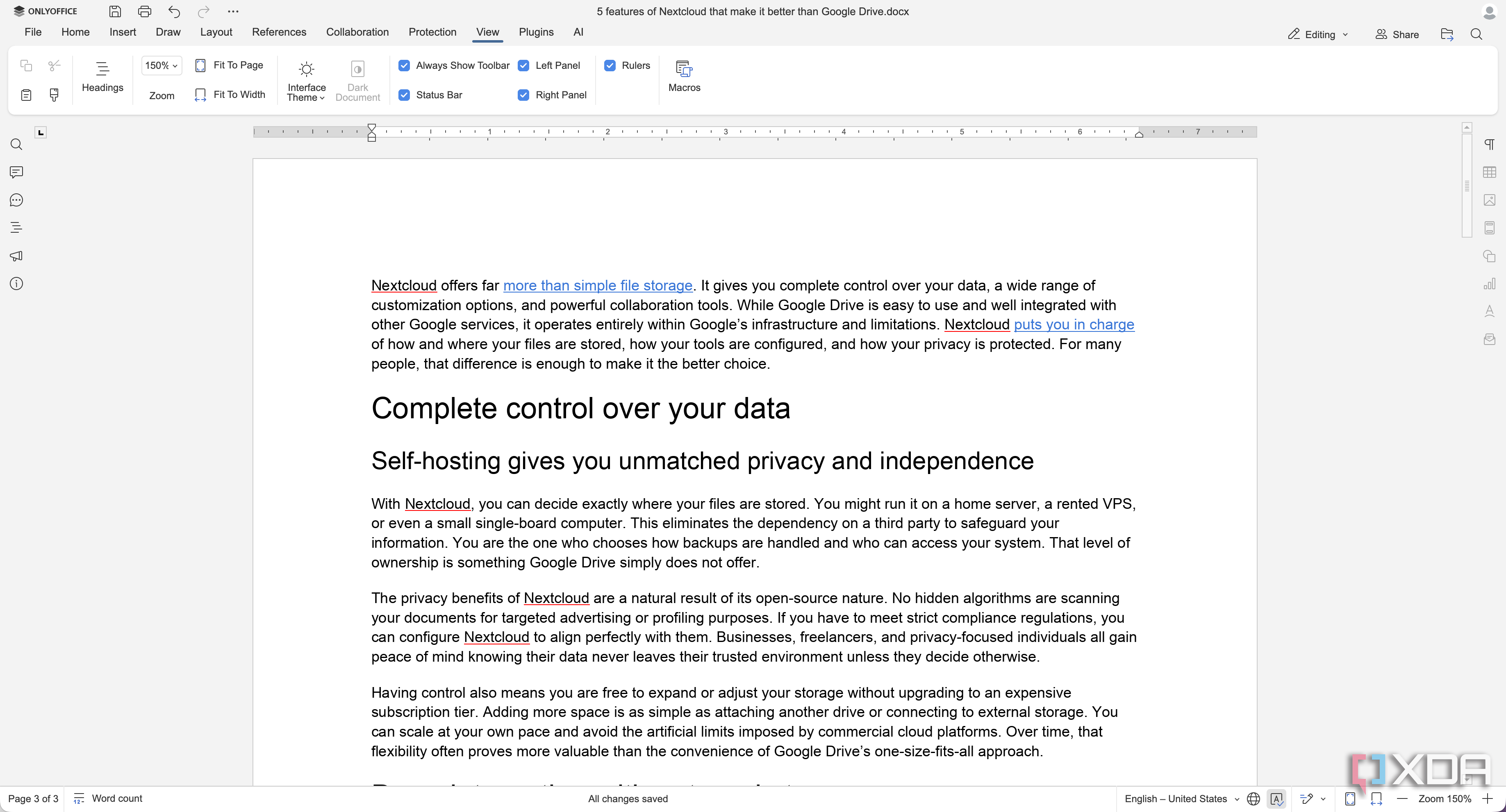Click the Print icon
The width and height of the screenshot is (1506, 812).
(x=144, y=11)
